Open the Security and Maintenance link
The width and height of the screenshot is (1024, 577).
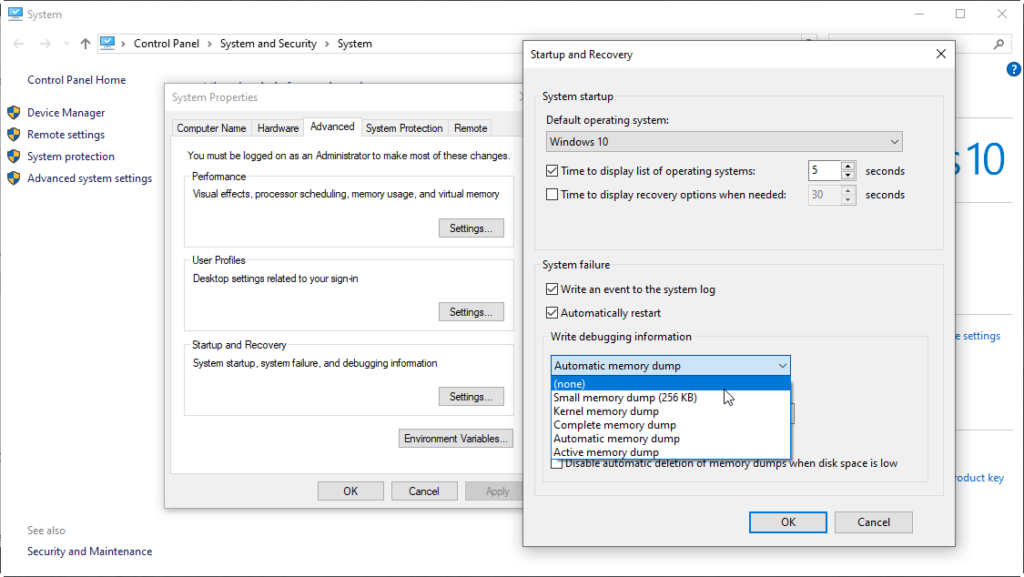pos(90,551)
